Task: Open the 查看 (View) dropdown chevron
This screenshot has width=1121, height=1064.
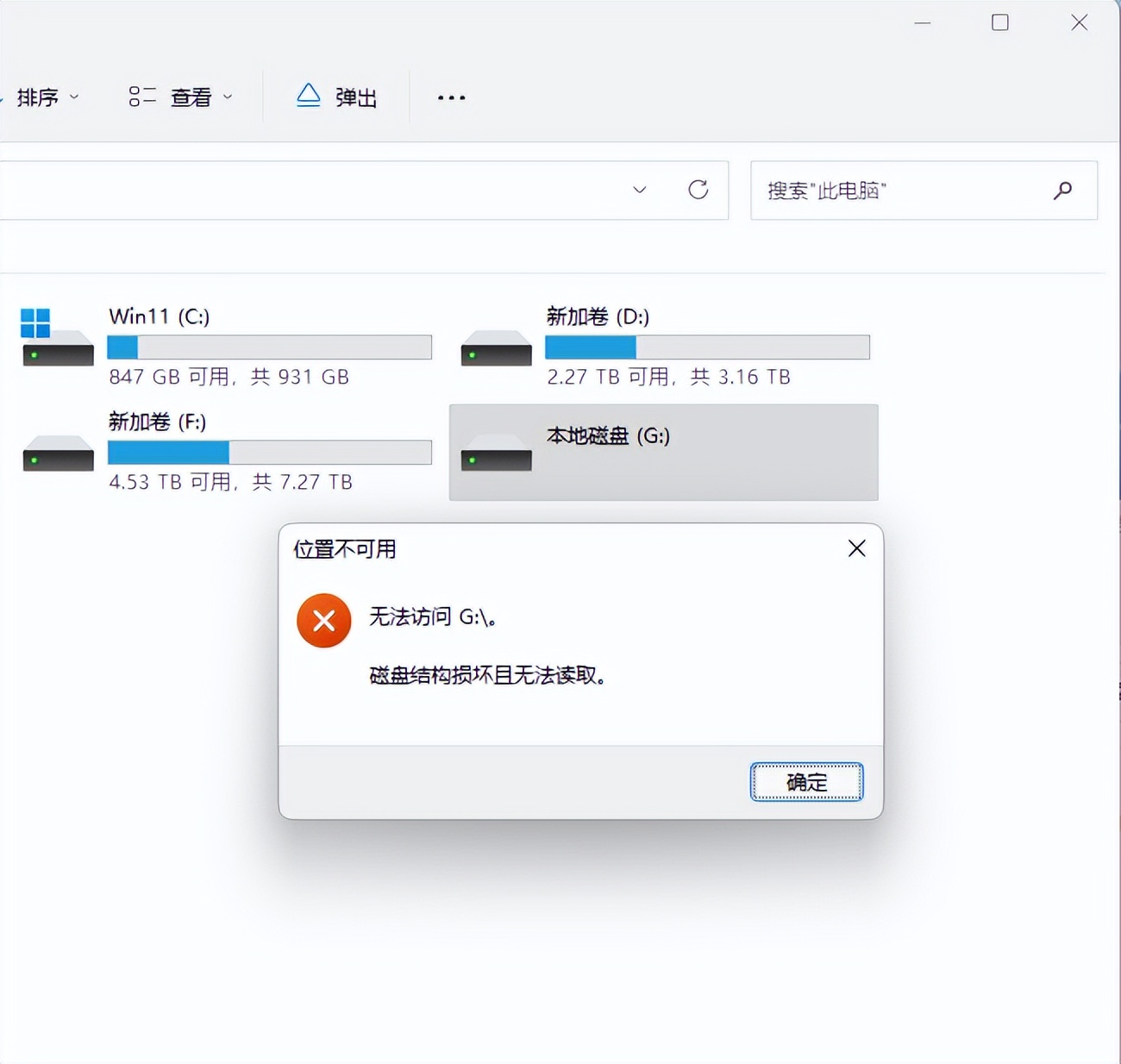Action: (228, 97)
